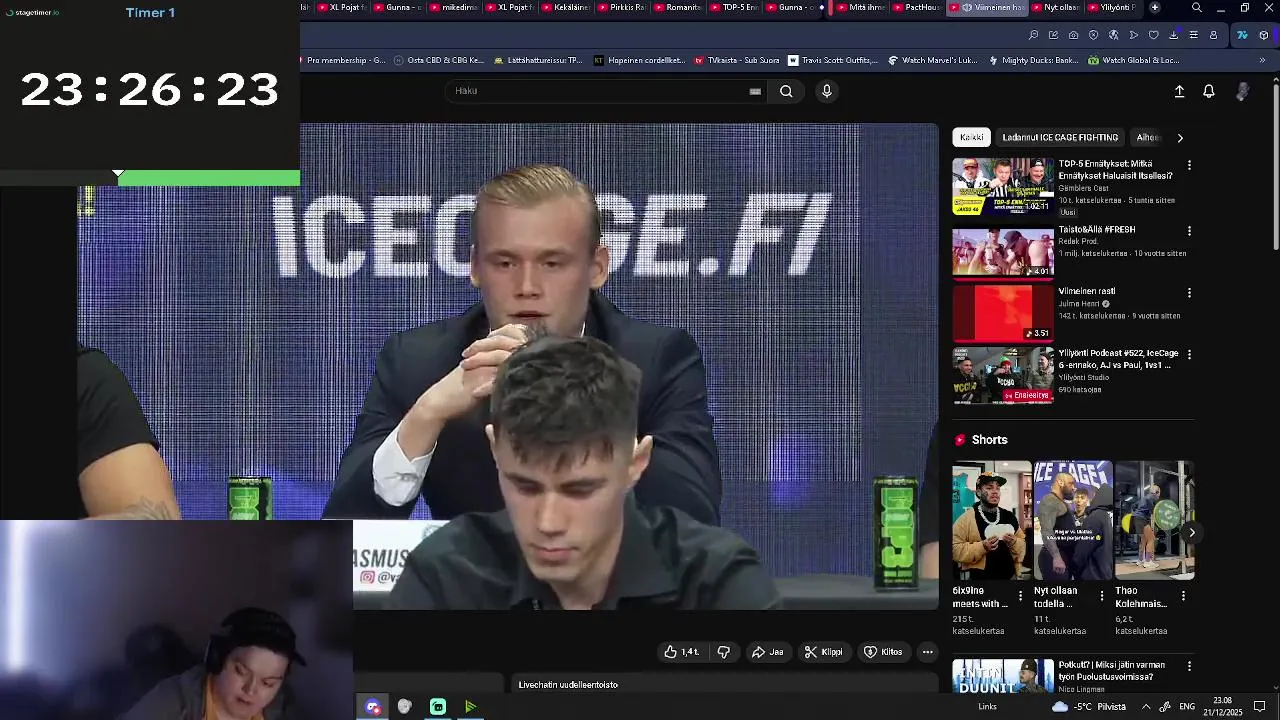This screenshot has height=720, width=1280.
Task: Open the weather widget showing -5°C Pilvistä
Action: 1088,707
